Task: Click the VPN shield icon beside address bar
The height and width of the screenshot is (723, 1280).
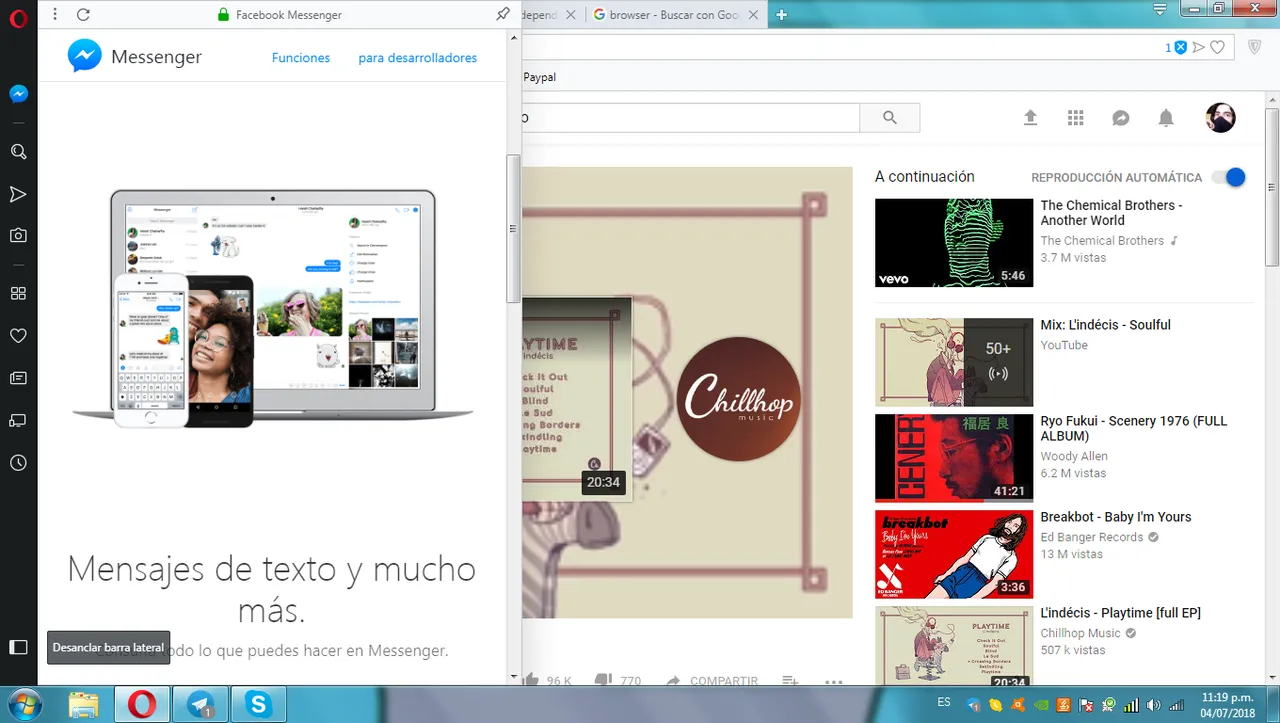Action: click(1256, 47)
